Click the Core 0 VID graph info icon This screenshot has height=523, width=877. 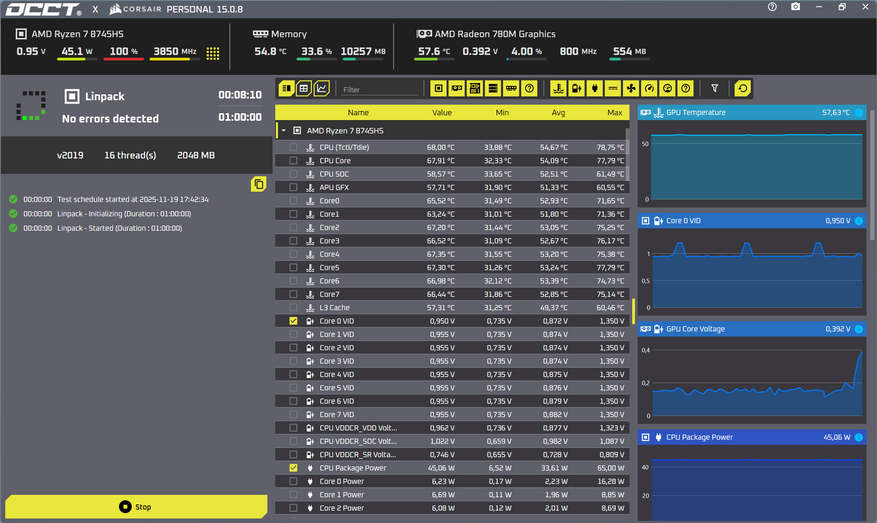[x=859, y=221]
